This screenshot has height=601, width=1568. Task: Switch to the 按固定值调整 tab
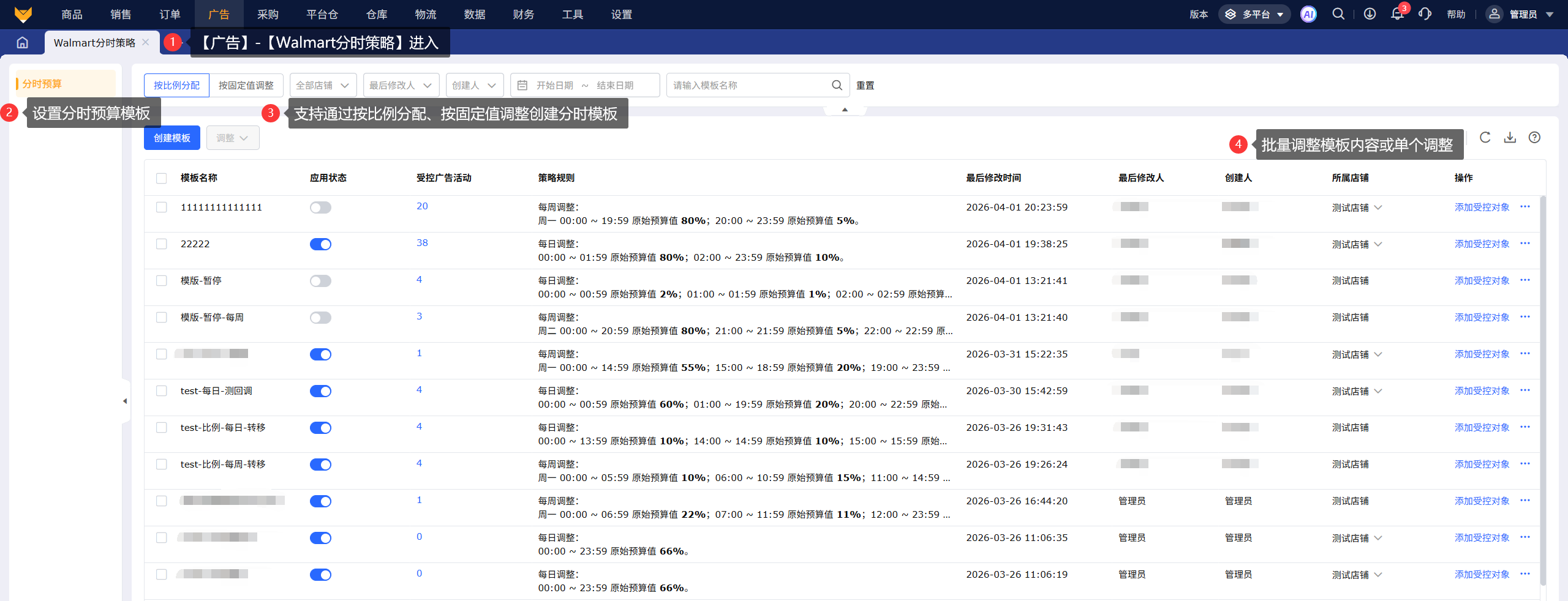pyautogui.click(x=246, y=86)
